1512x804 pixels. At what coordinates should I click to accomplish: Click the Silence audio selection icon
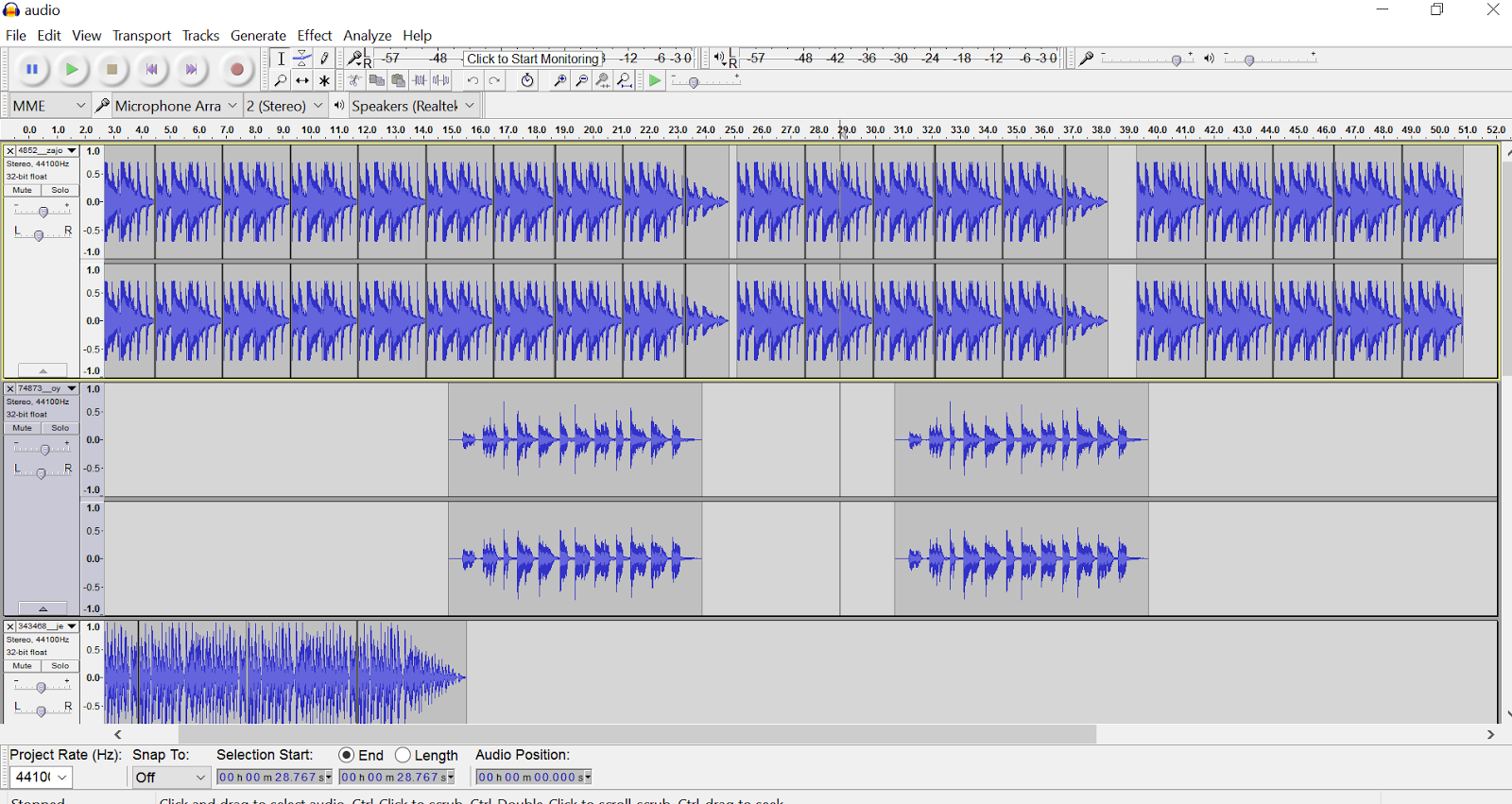[x=440, y=81]
